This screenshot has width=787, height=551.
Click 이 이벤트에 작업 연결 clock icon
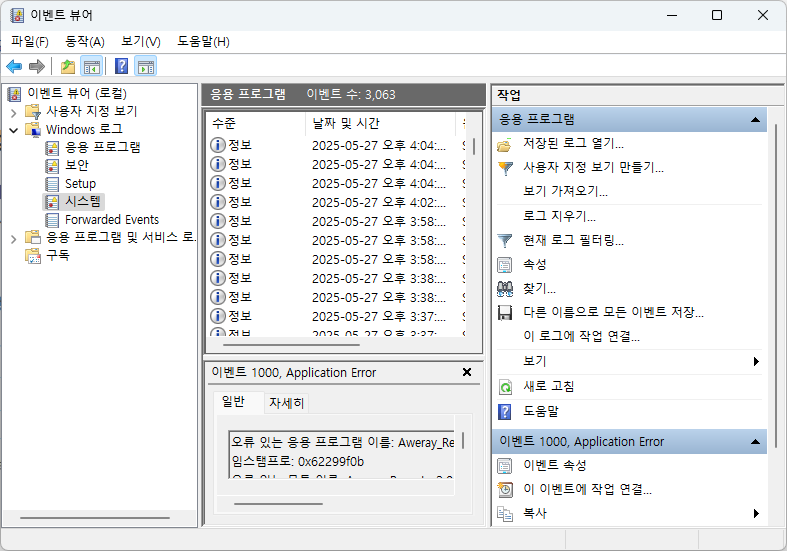505,489
